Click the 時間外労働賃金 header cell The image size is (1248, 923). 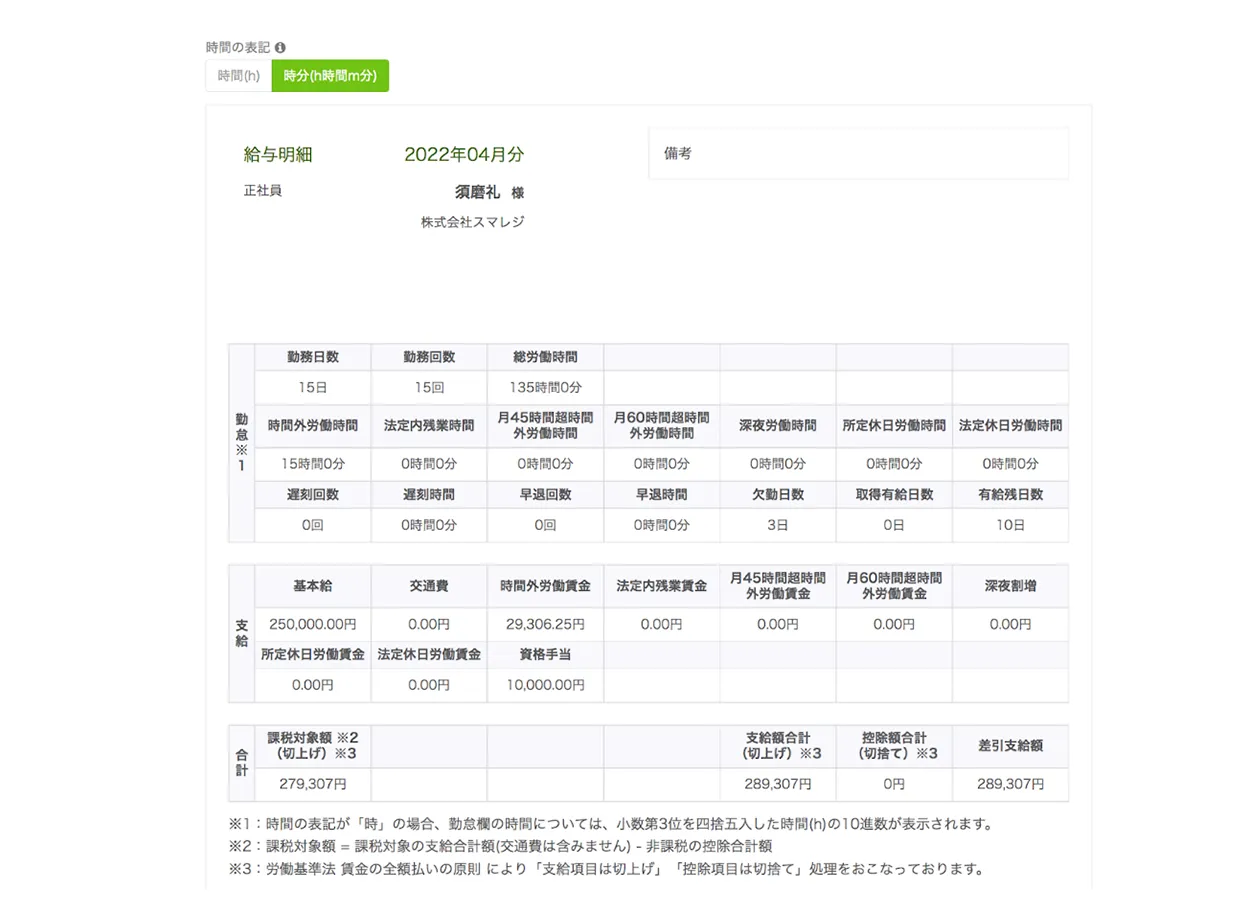coord(545,586)
